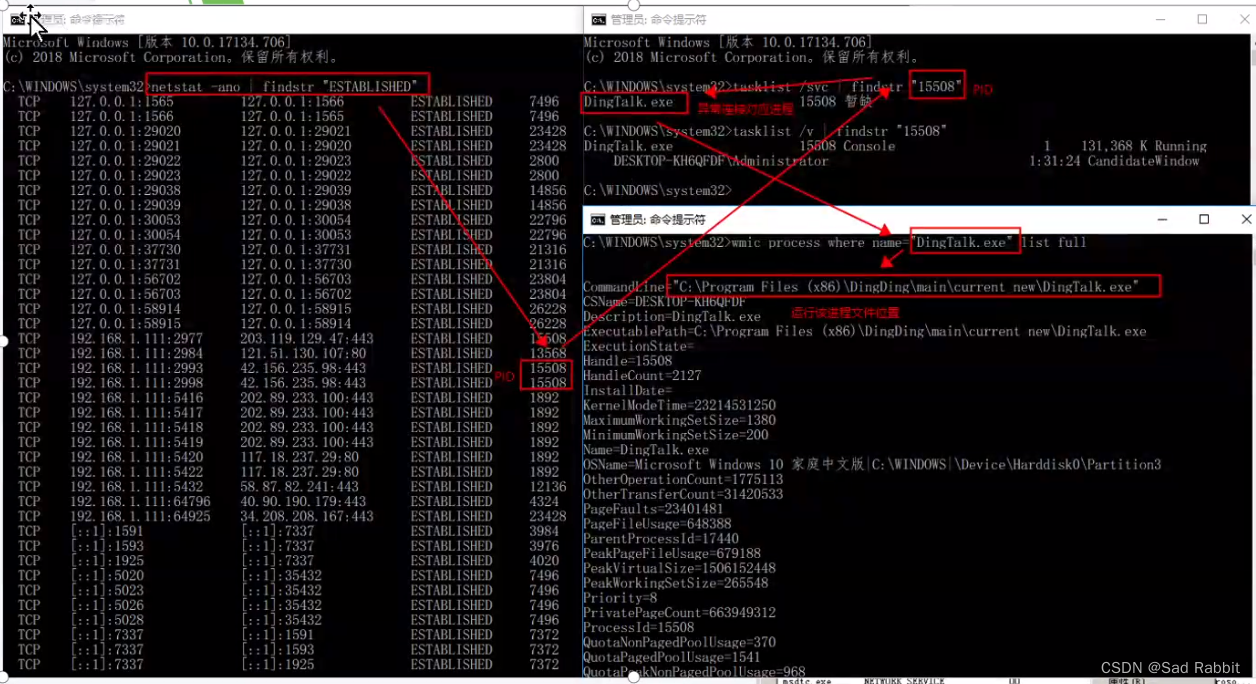The height and width of the screenshot is (684, 1256).
Task: Click the ParentProcessId=17440 line
Action: [x=661, y=538]
